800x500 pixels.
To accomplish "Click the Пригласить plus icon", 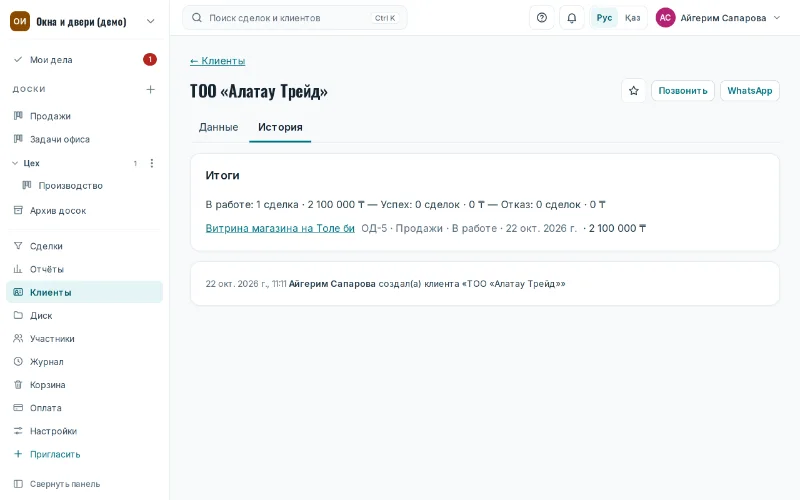I will (18, 454).
